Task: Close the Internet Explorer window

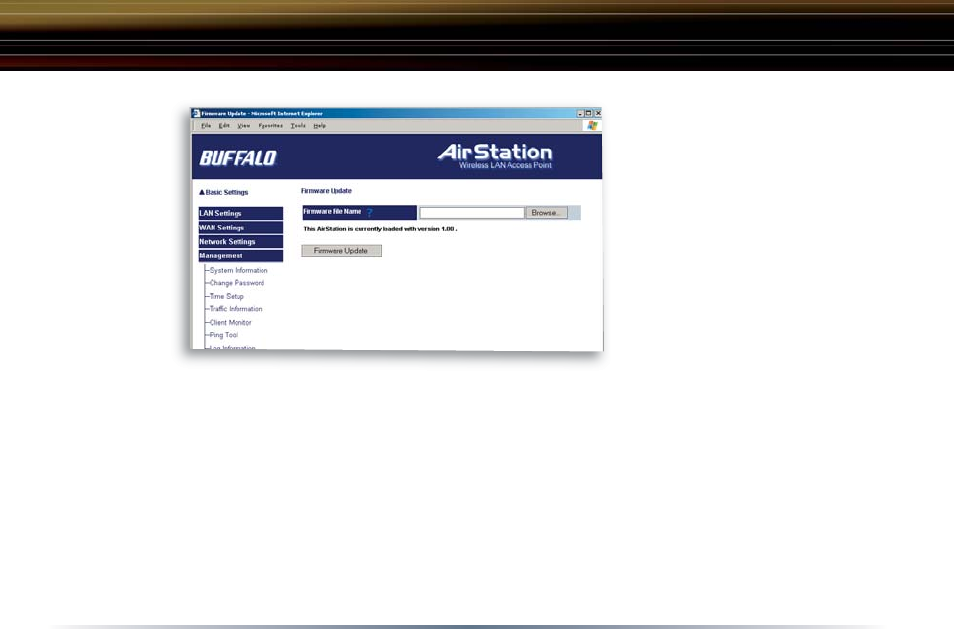Action: (598, 113)
